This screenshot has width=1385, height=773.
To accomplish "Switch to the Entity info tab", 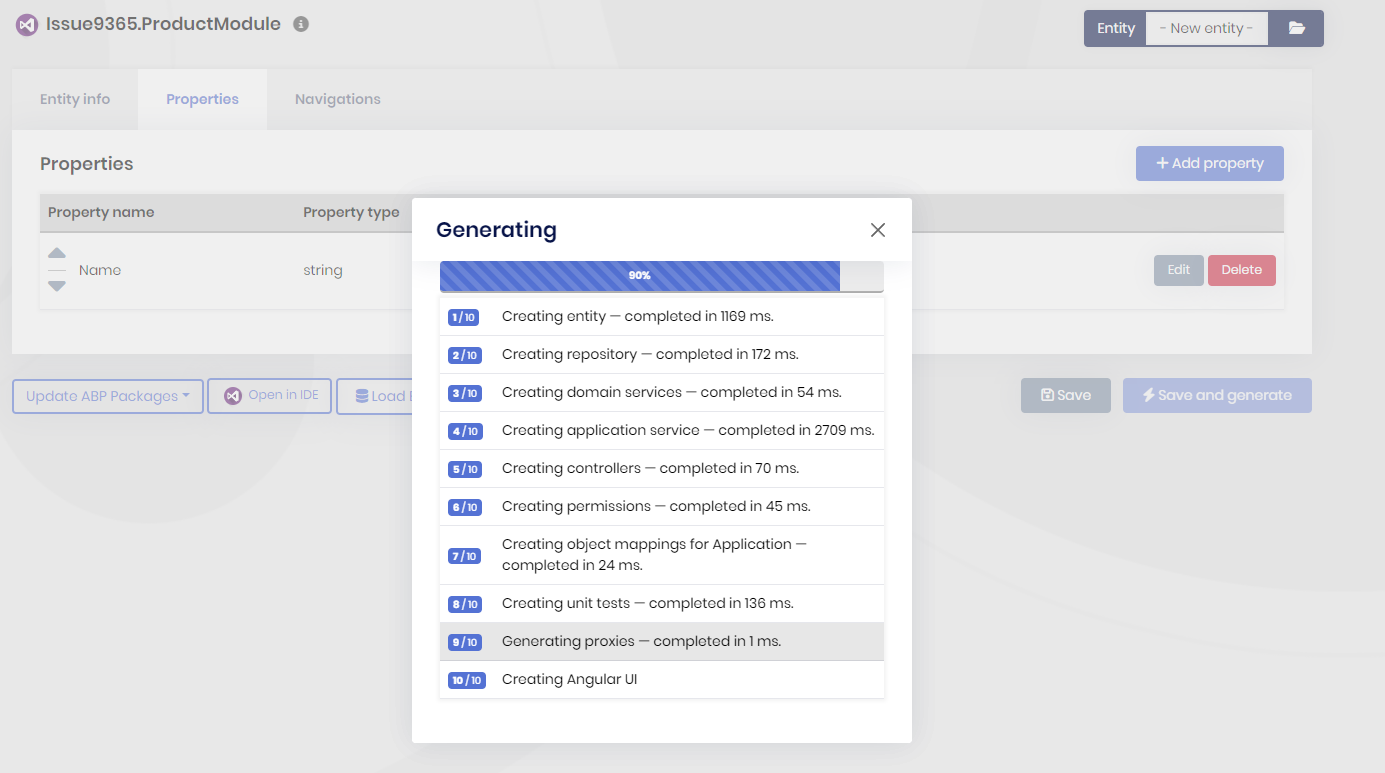I will pyautogui.click(x=75, y=99).
